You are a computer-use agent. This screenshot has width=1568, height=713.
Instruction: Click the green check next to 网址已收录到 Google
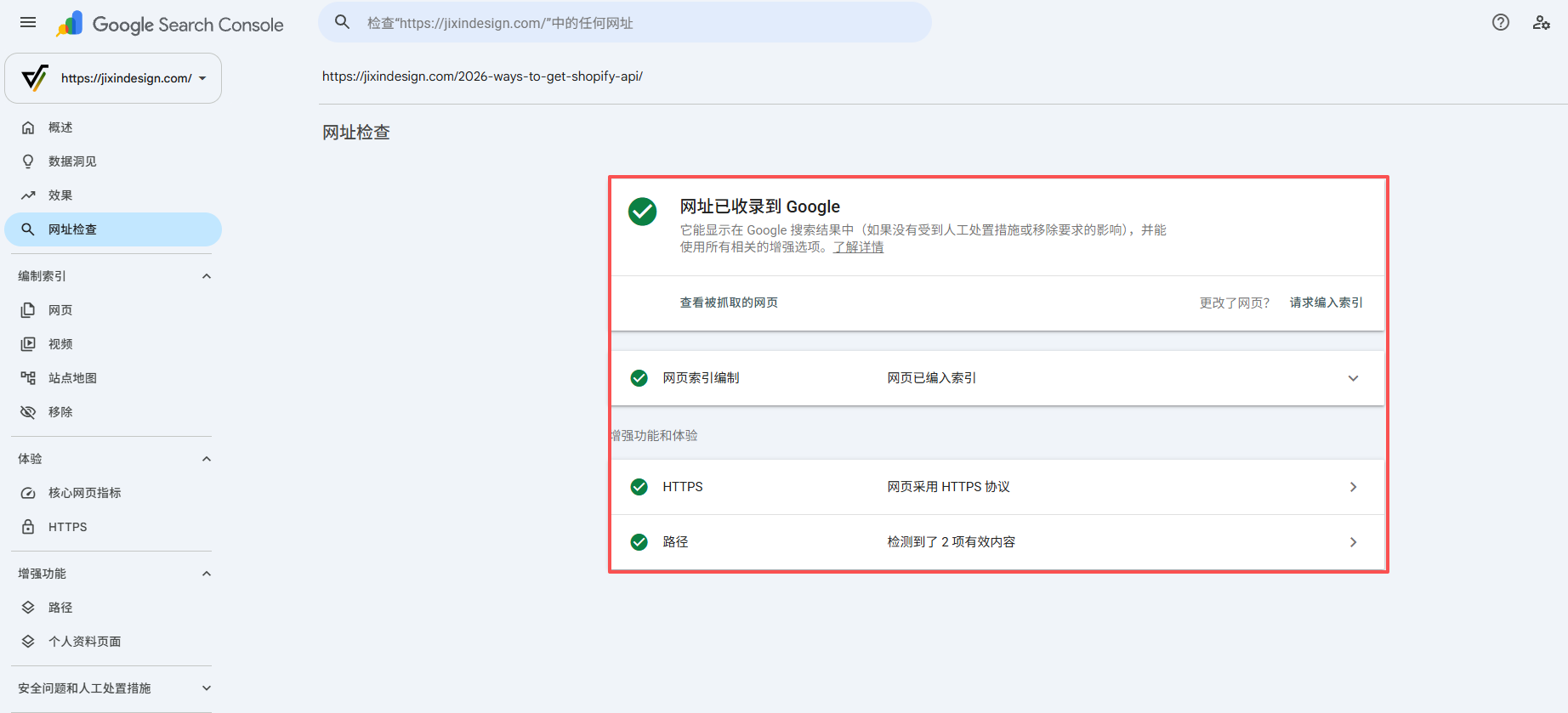(642, 212)
